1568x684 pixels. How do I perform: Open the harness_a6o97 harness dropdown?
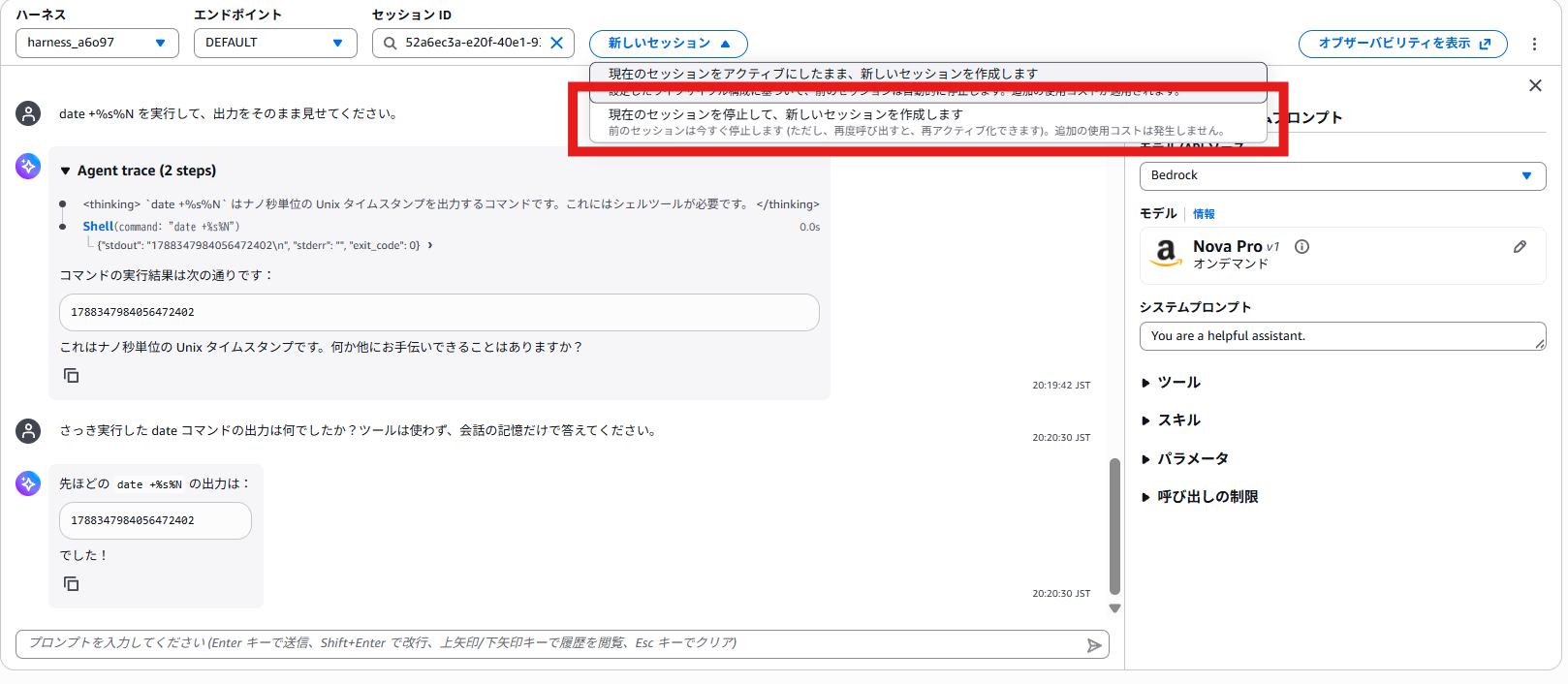point(97,43)
